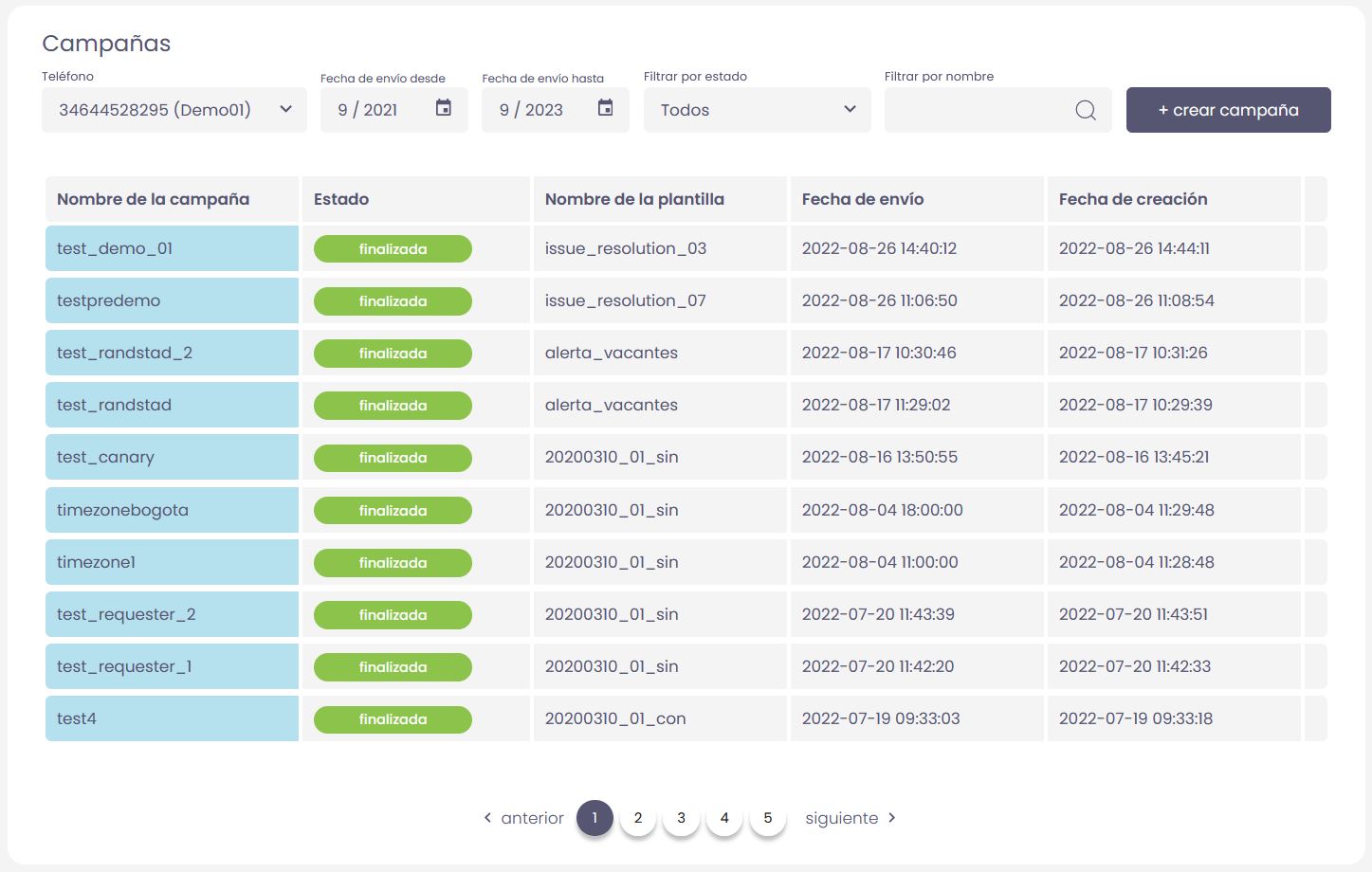Click the next page chevron arrow
The image size is (1372, 872).
891,817
